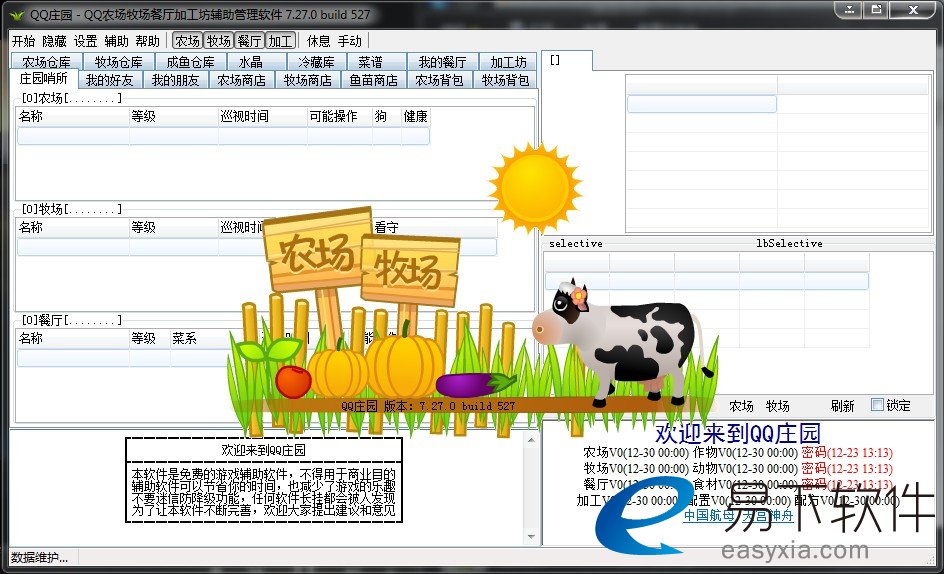Click the log panel scroll-down arrow
Image resolution: width=944 pixels, height=574 pixels.
coord(531,536)
